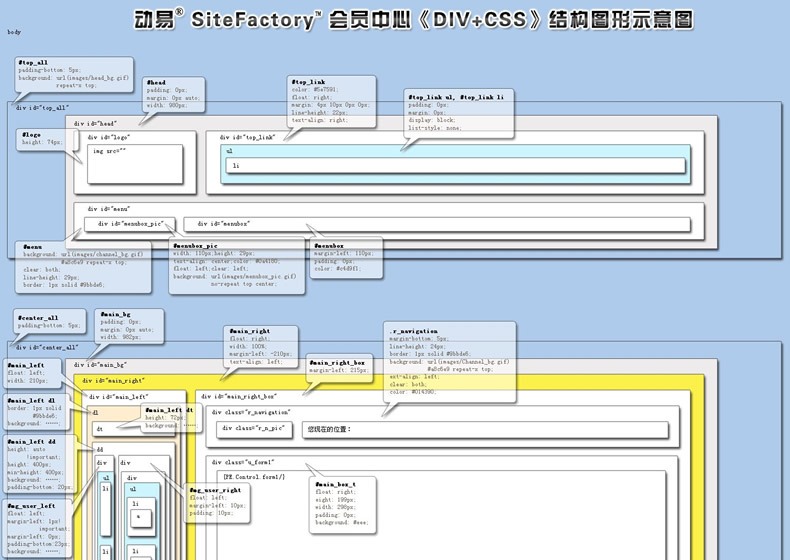The image size is (790, 560).
Task: Select the div id="menubox_pic" box
Action: [x=130, y=224]
